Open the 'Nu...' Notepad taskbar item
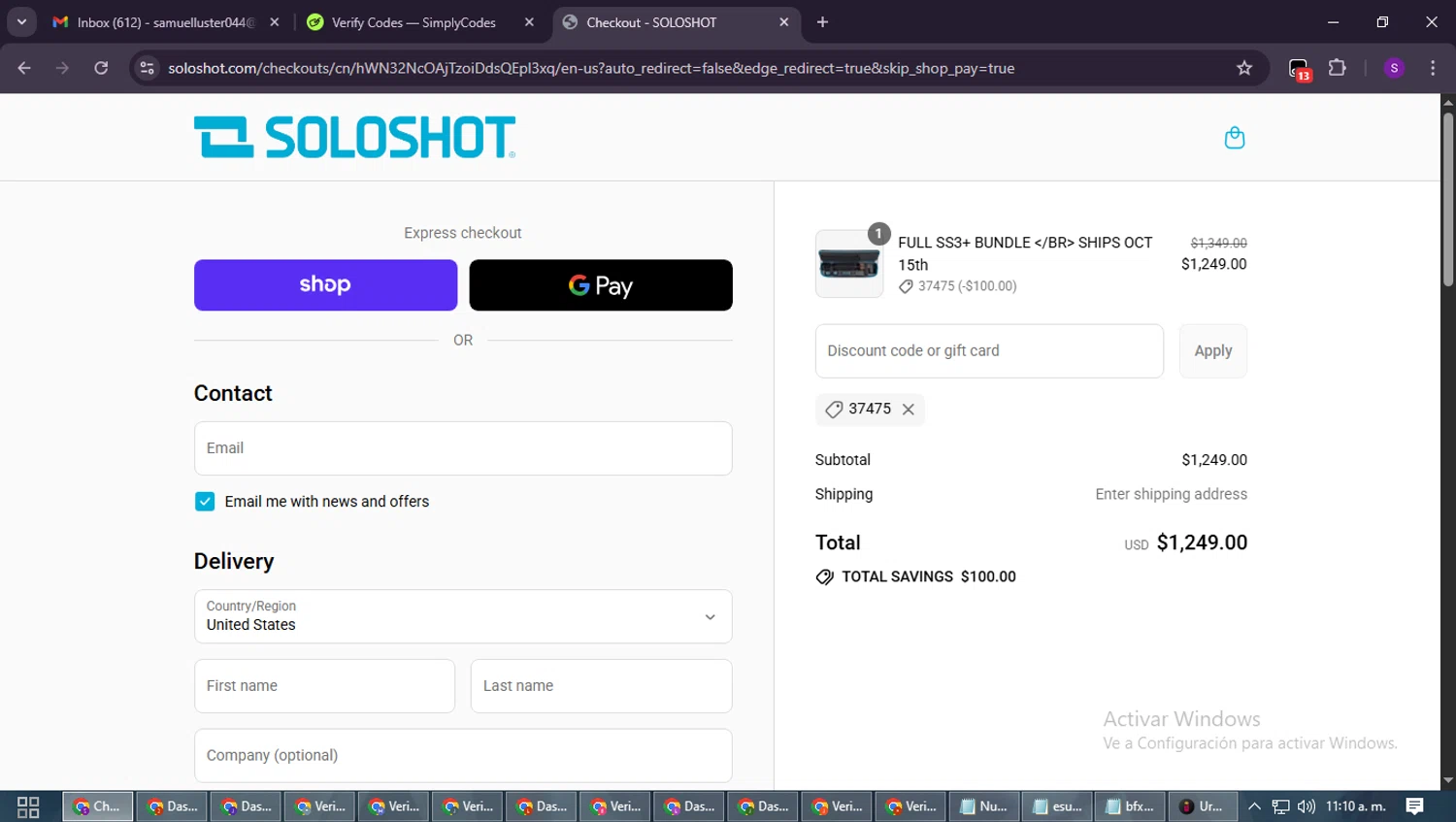This screenshot has height=822, width=1456. 983,806
